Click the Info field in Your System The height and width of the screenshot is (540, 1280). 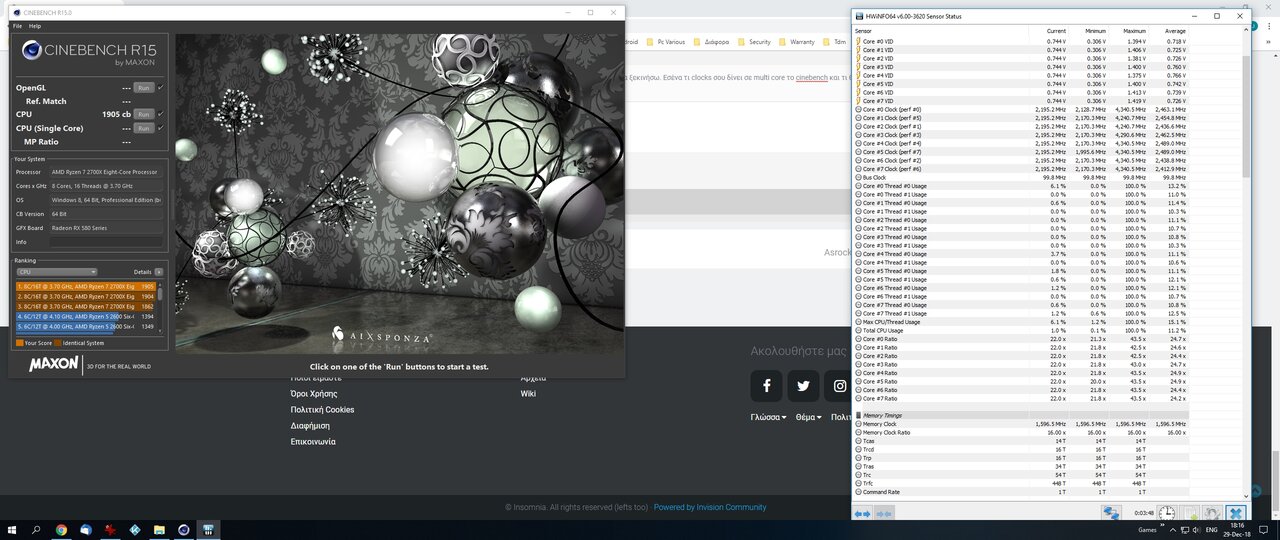(x=106, y=242)
